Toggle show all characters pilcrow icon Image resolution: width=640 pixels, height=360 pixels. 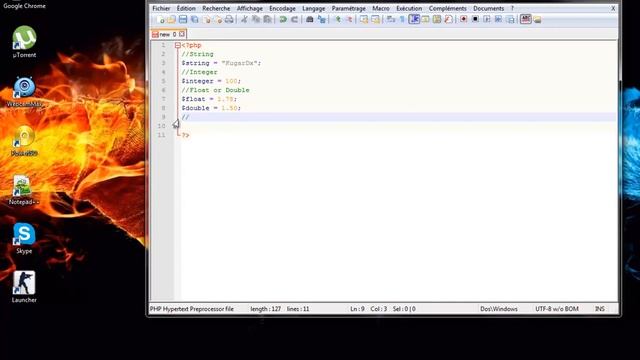(402, 19)
